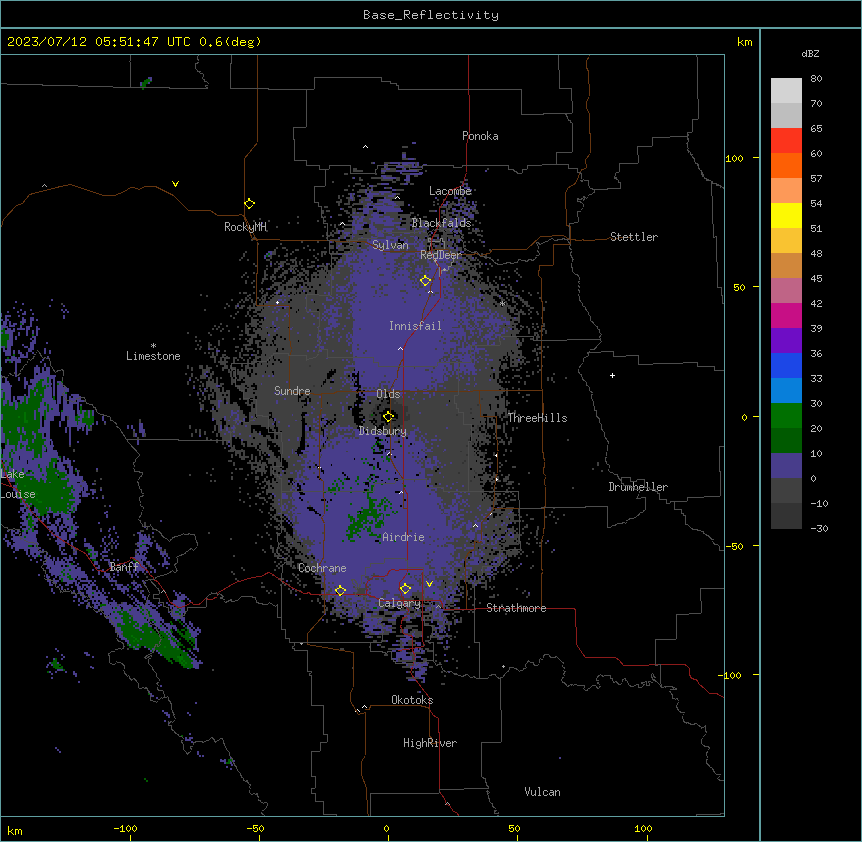862x842 pixels.
Task: Select the asterisk marker above Limestone
Action: 153,346
